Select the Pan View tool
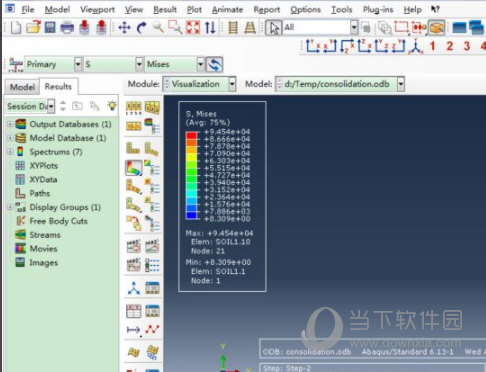Image resolution: width=486 pixels, height=372 pixels. tap(124, 27)
